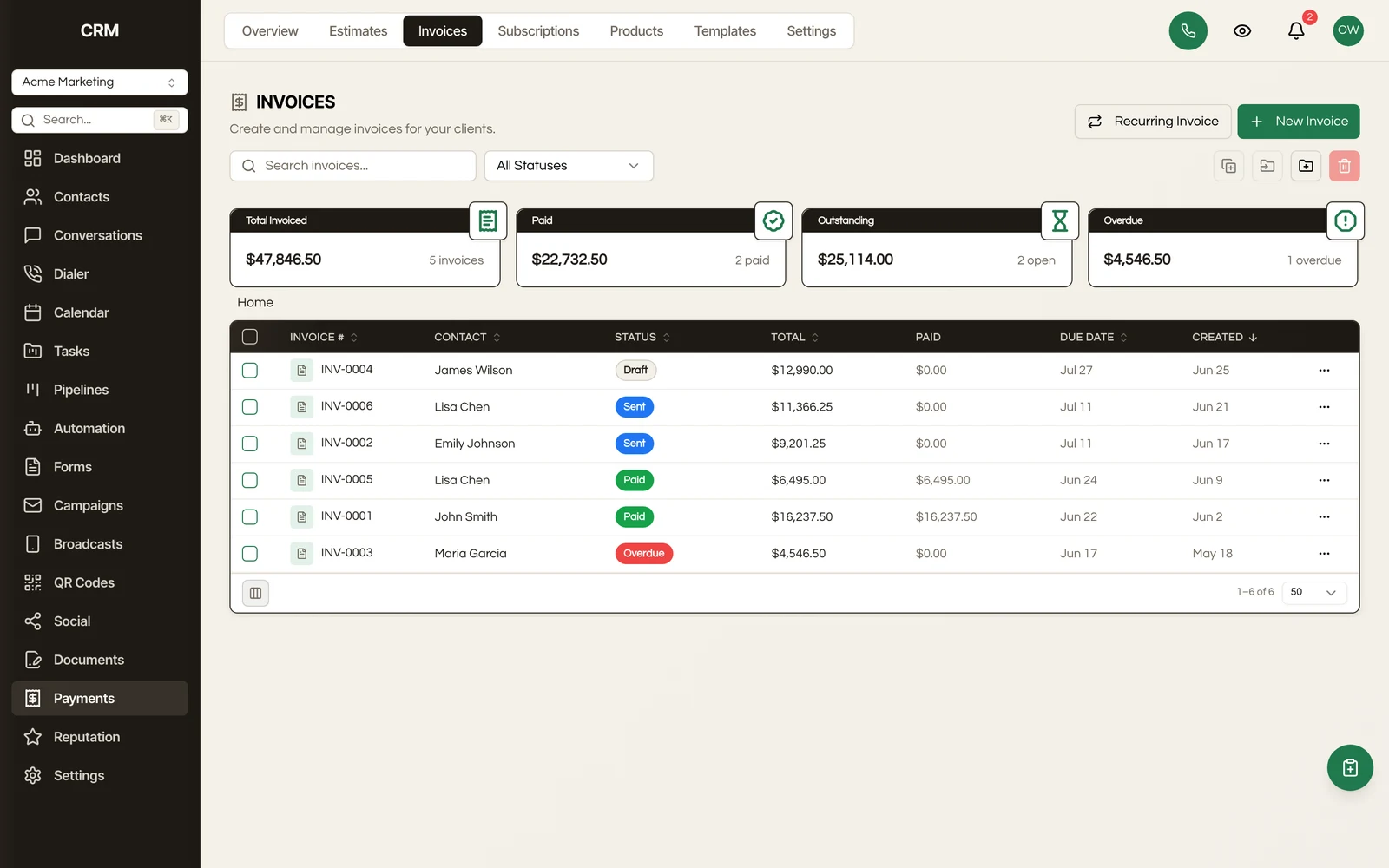1389x868 pixels.
Task: Tick the select-all checkbox in table header
Action: pos(250,337)
